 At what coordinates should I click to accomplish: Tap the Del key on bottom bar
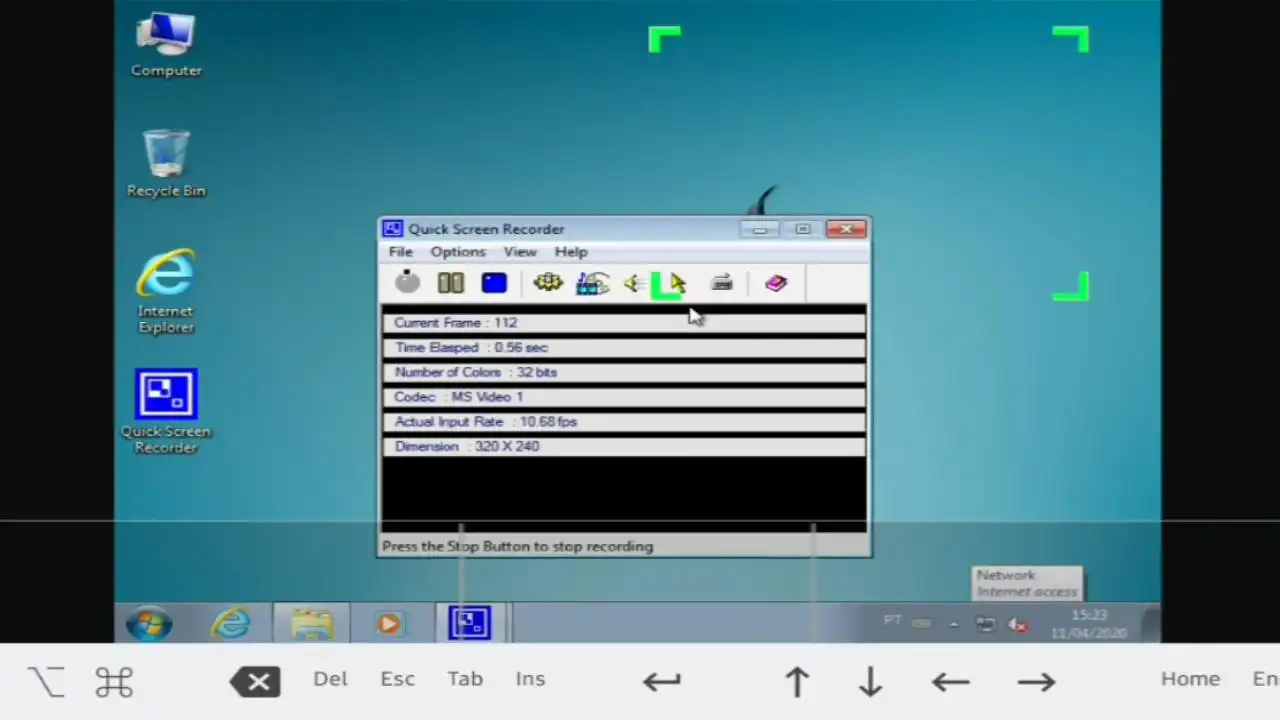click(330, 679)
